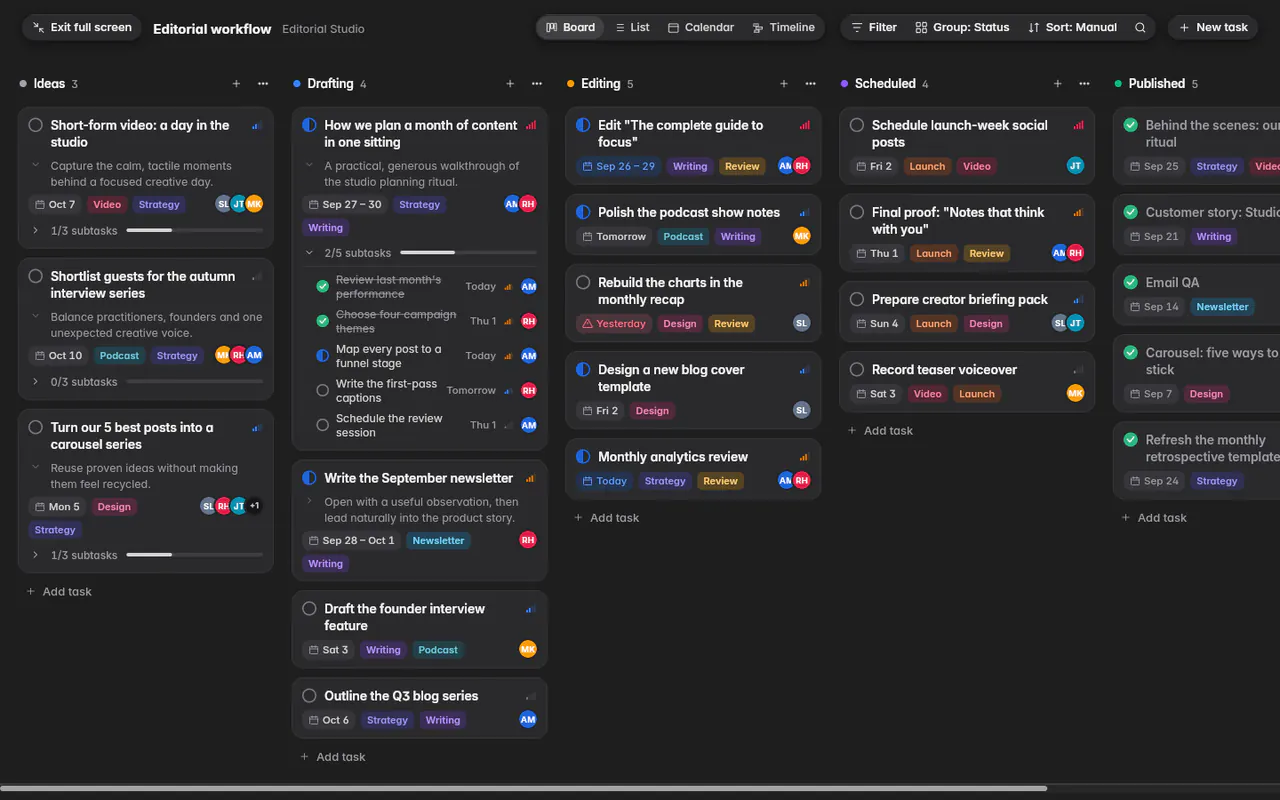Click priority icon on 'Write the September newsletter'

click(530, 479)
